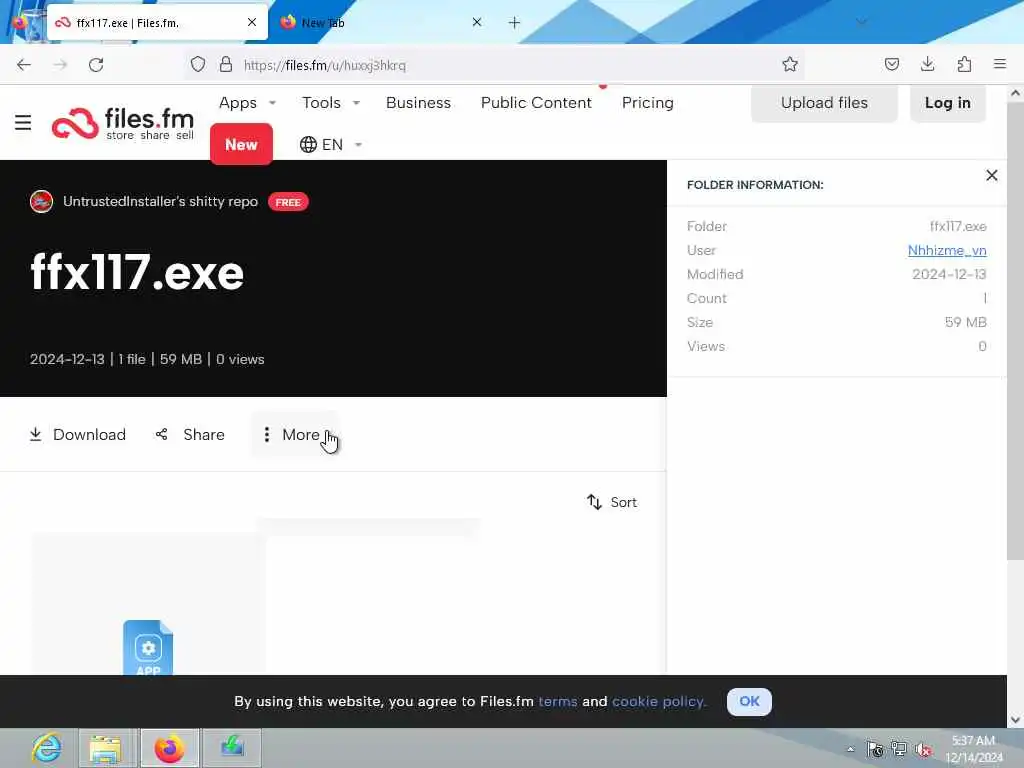1024x768 pixels.
Task: Expand the Tools menu
Action: [330, 103]
